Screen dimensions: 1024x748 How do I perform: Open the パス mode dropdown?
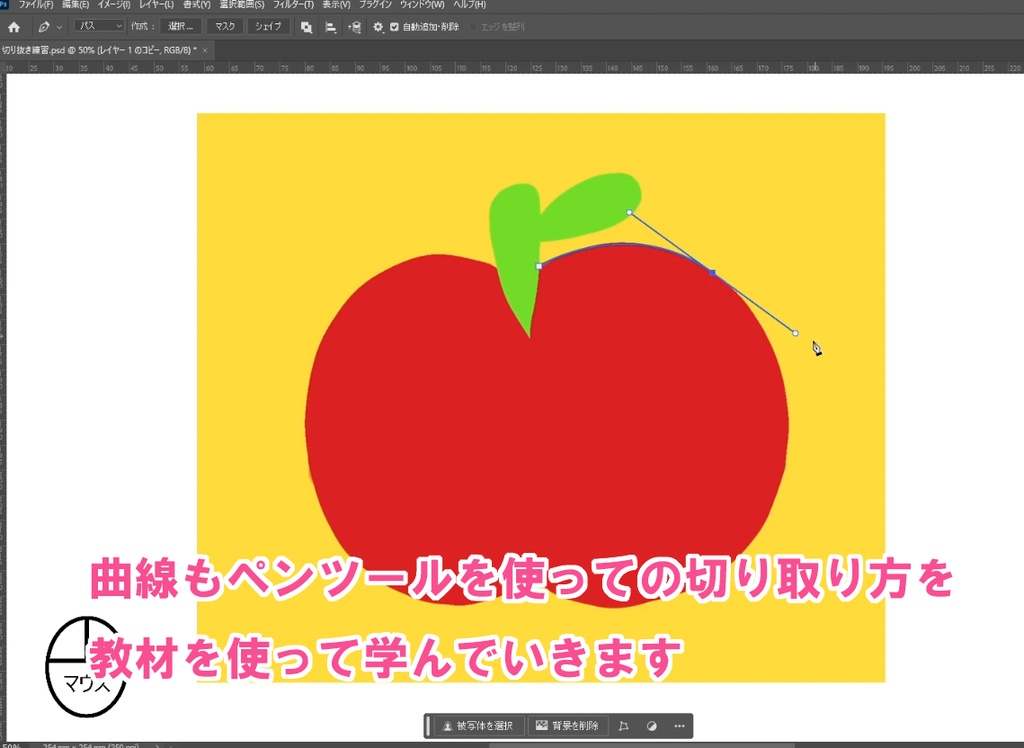point(100,27)
